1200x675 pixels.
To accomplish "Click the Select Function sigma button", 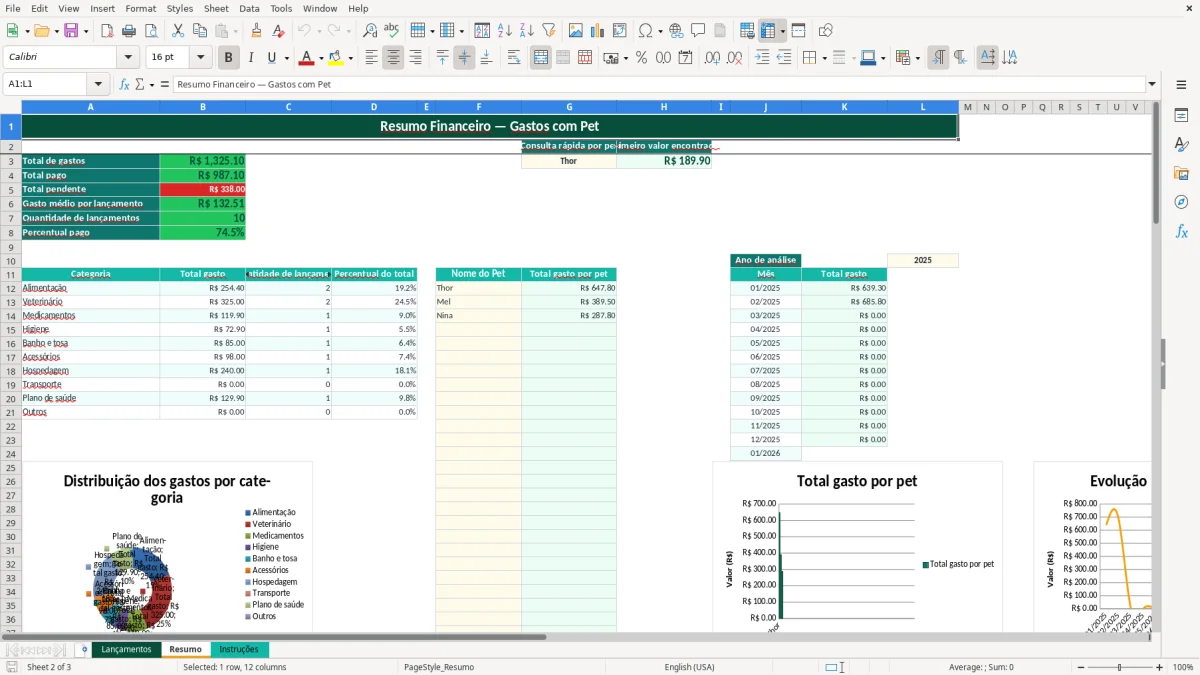I will pos(139,84).
